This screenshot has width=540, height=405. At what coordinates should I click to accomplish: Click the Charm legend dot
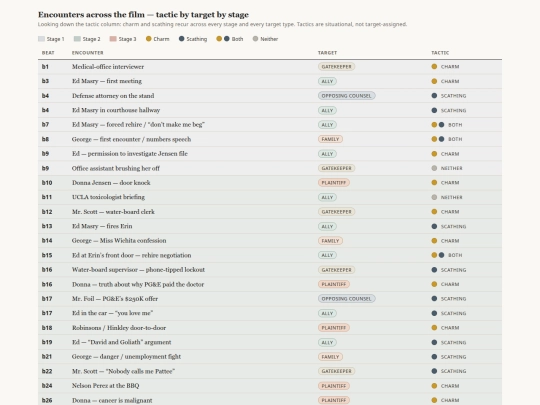click(x=148, y=39)
